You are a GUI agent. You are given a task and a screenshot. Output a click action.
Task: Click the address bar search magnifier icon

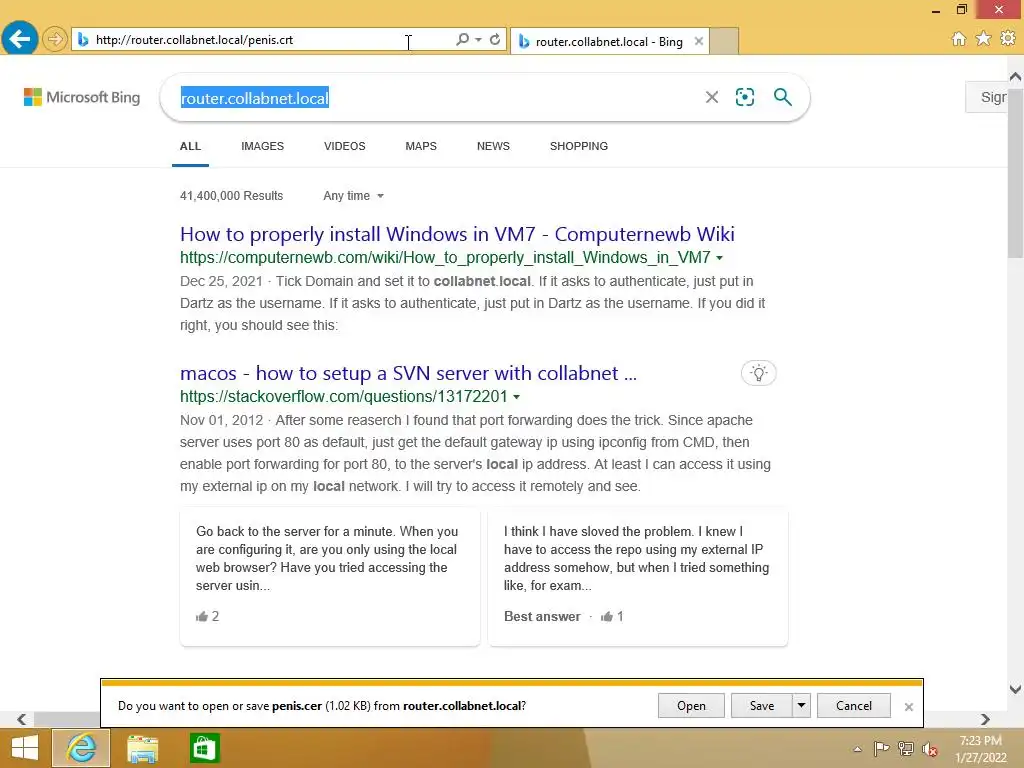point(462,39)
